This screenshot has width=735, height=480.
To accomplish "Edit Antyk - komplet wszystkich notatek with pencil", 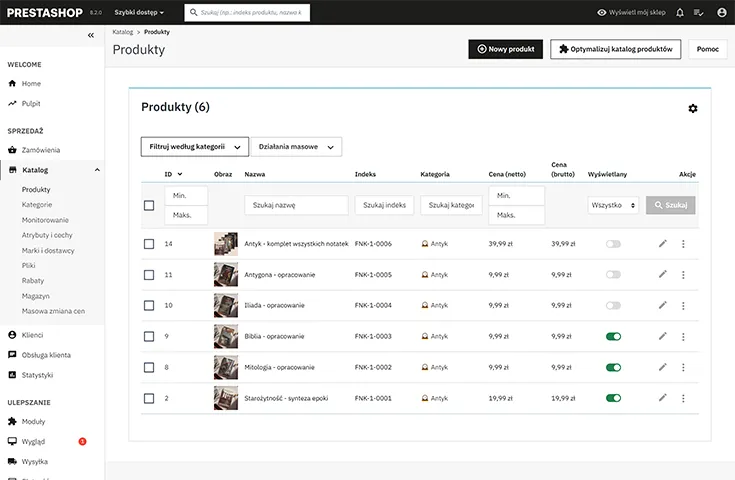I will pos(662,243).
